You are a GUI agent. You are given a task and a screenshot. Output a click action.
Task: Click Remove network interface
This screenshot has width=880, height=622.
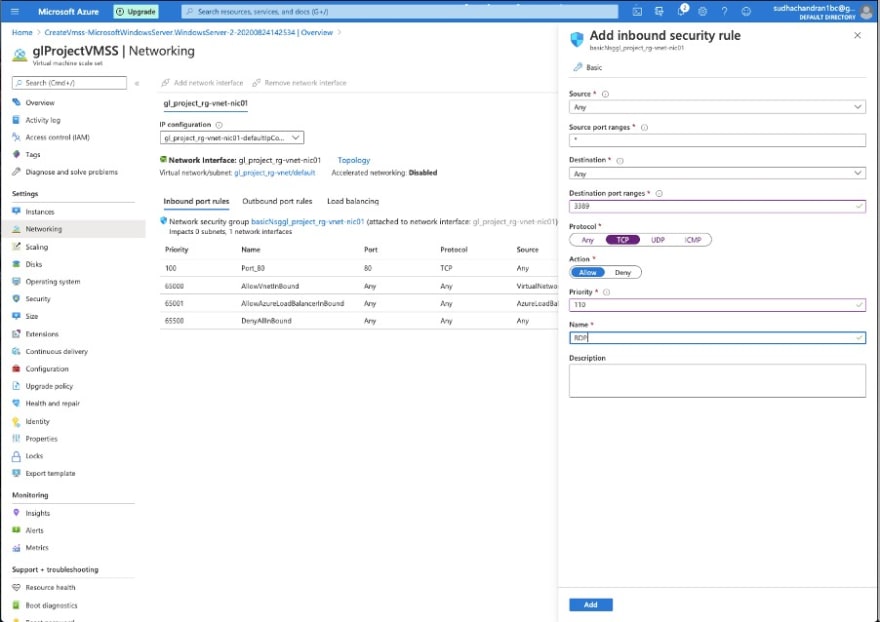(x=299, y=83)
